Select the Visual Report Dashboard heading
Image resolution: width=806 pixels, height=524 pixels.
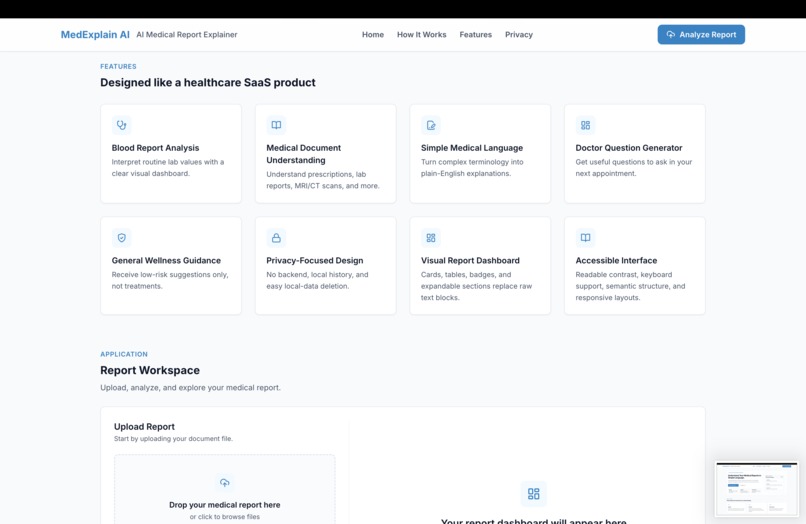pyautogui.click(x=470, y=260)
